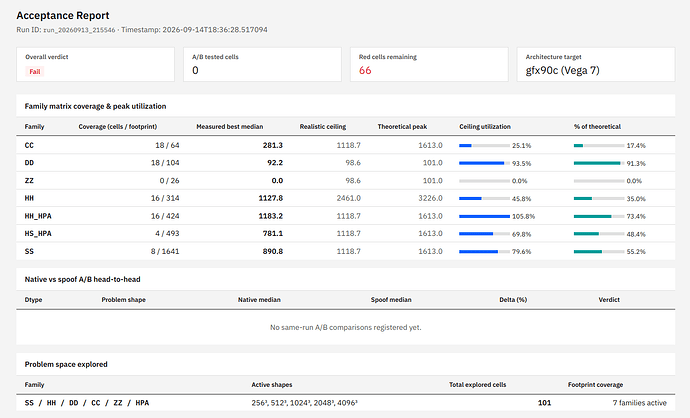This screenshot has height=418, width=690.
Task: Click the SS % of theoretical value 55.2%
Action: coord(636,252)
